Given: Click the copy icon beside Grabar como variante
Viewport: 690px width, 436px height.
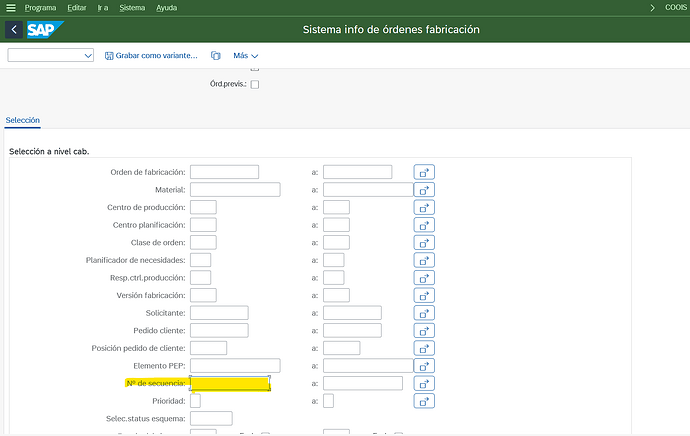Looking at the screenshot, I should click(215, 56).
